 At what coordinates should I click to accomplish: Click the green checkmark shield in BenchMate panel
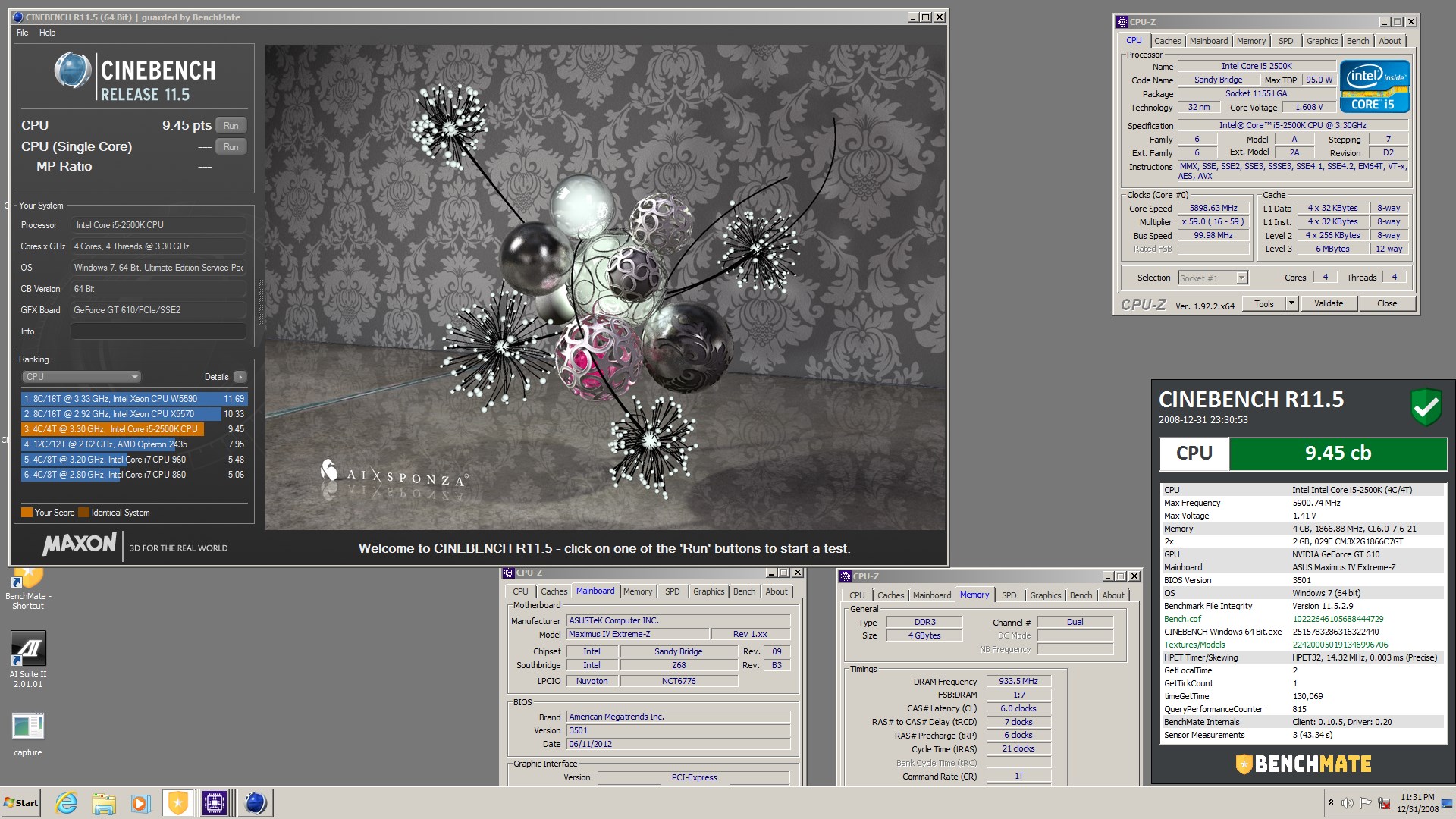[x=1426, y=407]
